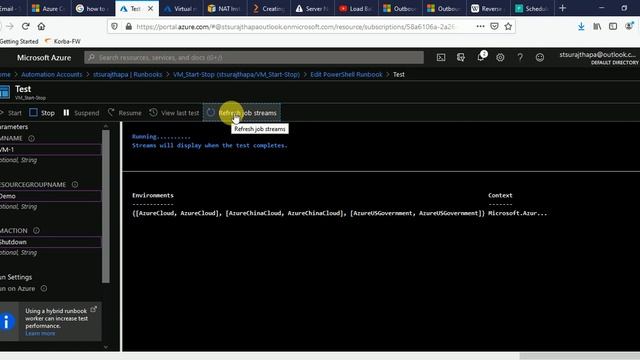This screenshot has height=360, width=640.
Task: Open VM_Start-Stop breadcrumb link
Action: click(x=236, y=74)
